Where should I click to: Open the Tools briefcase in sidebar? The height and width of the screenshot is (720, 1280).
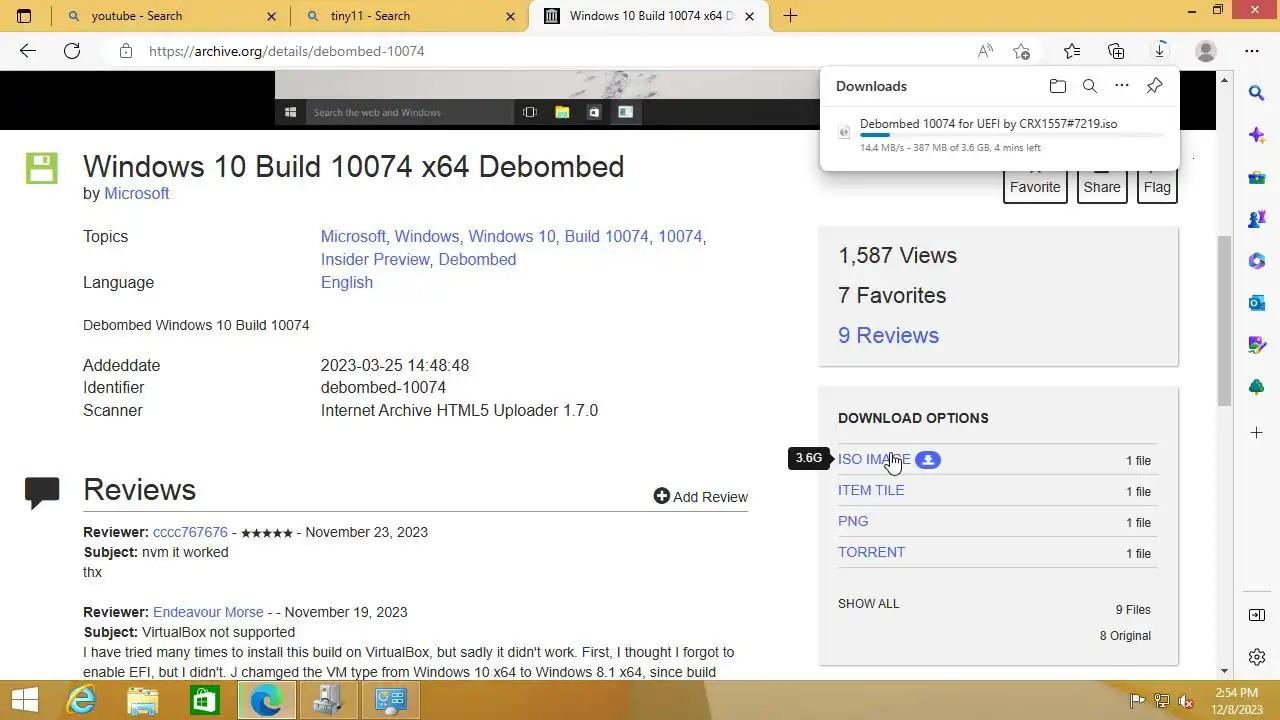click(x=1257, y=177)
